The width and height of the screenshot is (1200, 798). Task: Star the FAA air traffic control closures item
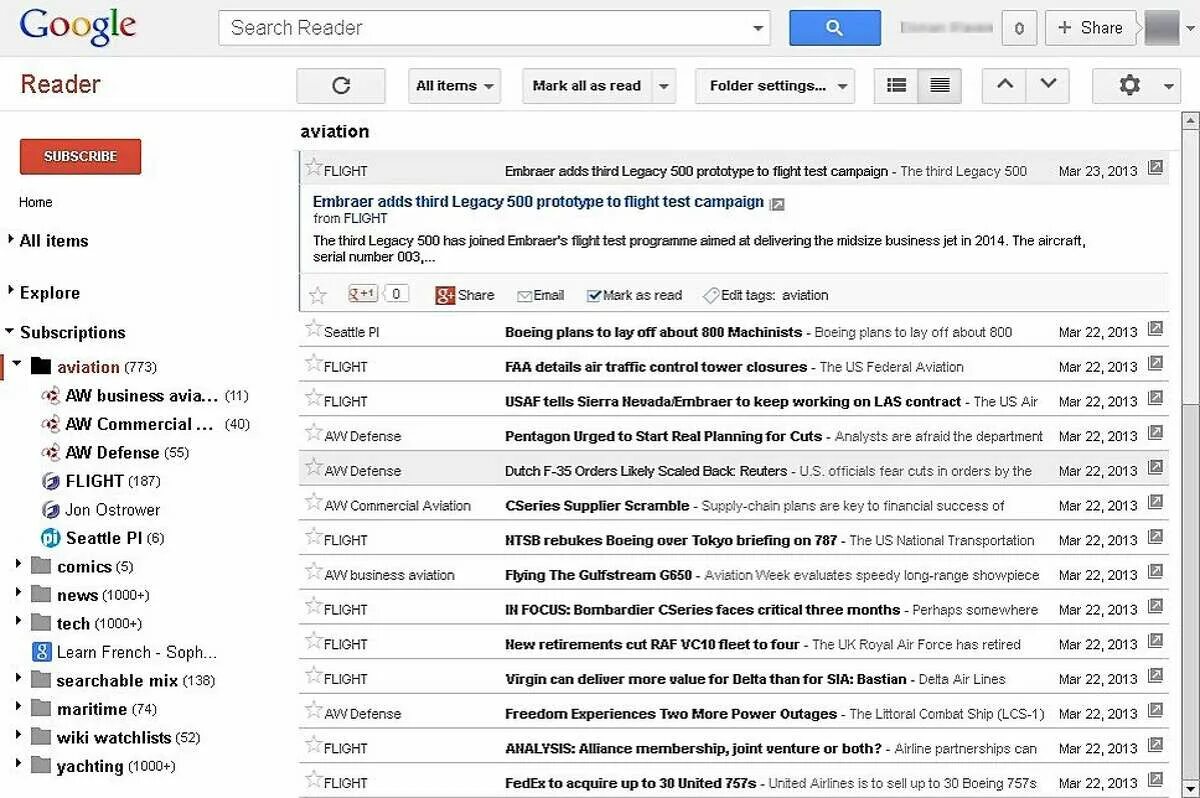[x=314, y=364]
